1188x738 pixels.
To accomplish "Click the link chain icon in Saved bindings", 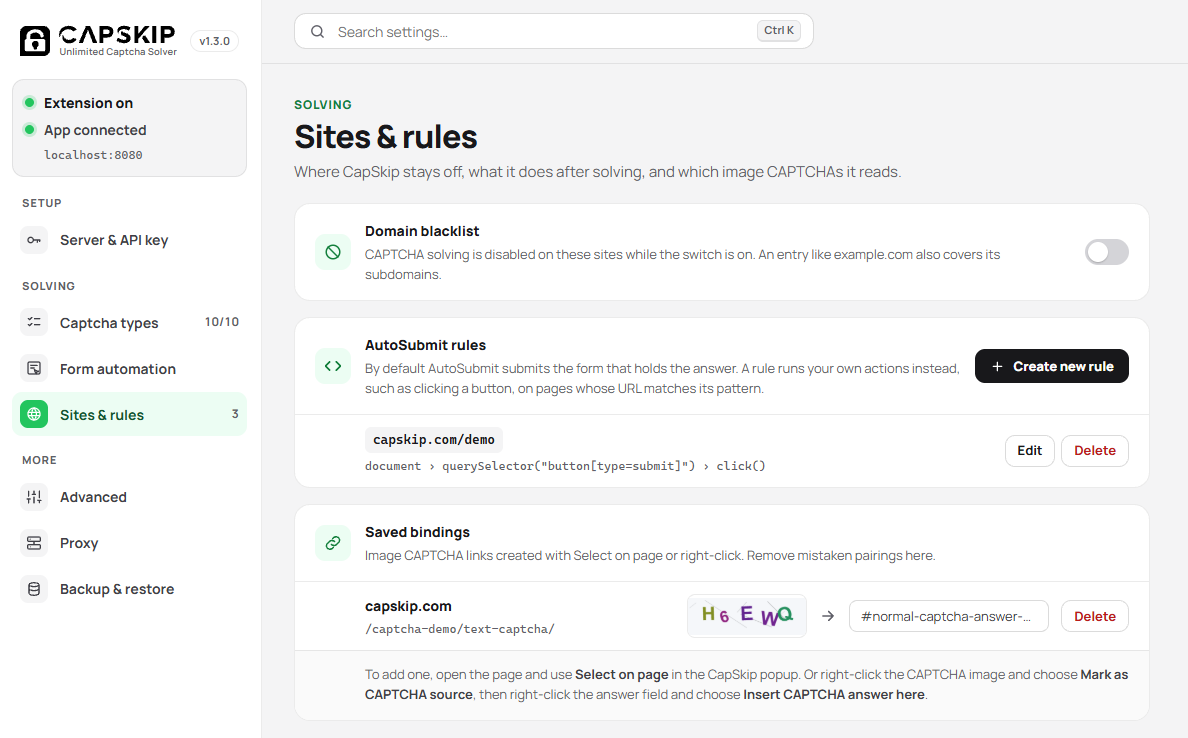I will click(x=333, y=543).
